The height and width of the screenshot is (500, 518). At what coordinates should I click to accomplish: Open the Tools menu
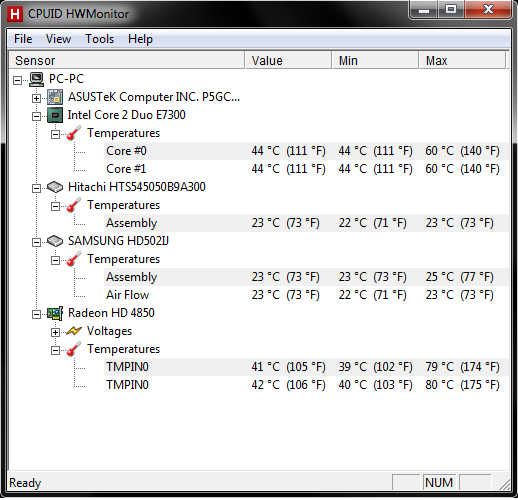[99, 39]
